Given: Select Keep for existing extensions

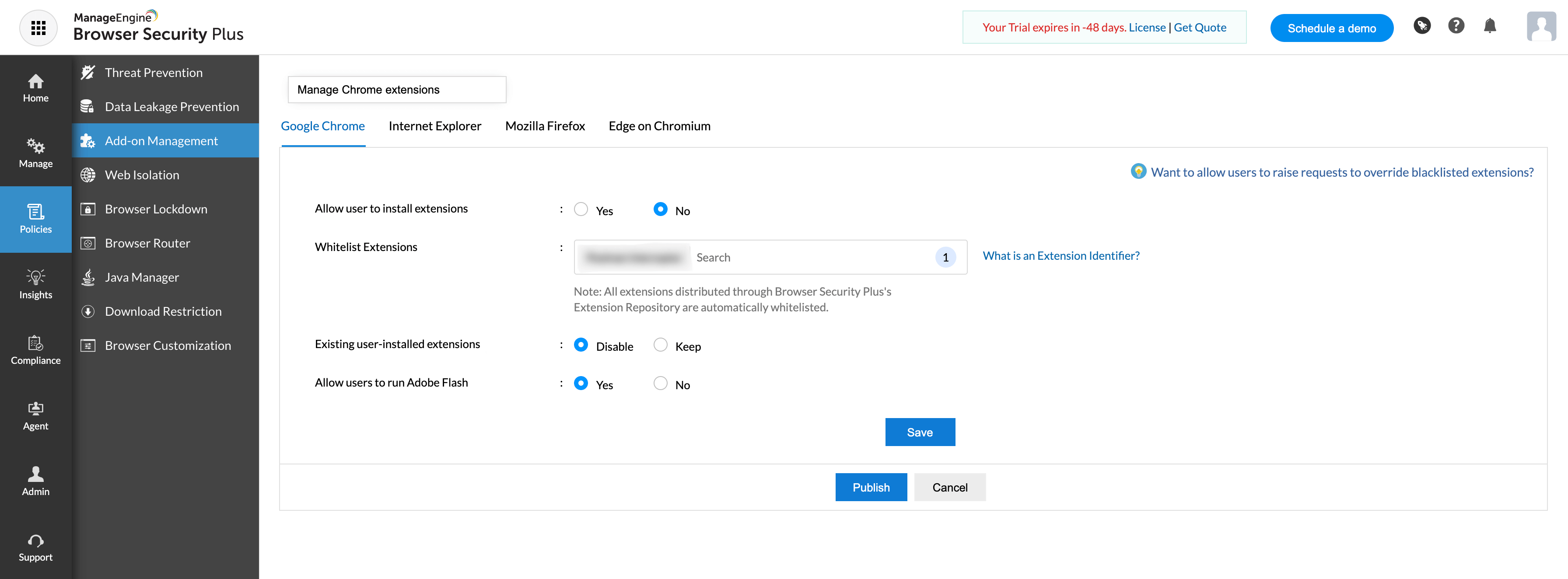Looking at the screenshot, I should point(660,345).
